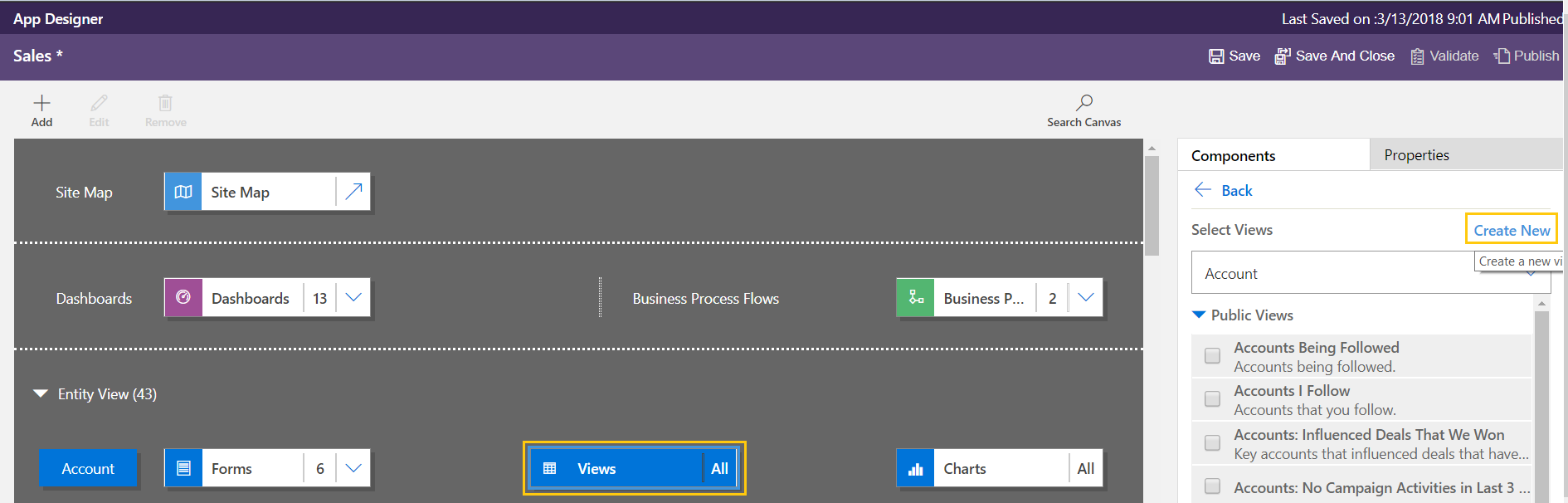This screenshot has width=1568, height=503.
Task: Click the Sales app title
Action: pos(38,56)
